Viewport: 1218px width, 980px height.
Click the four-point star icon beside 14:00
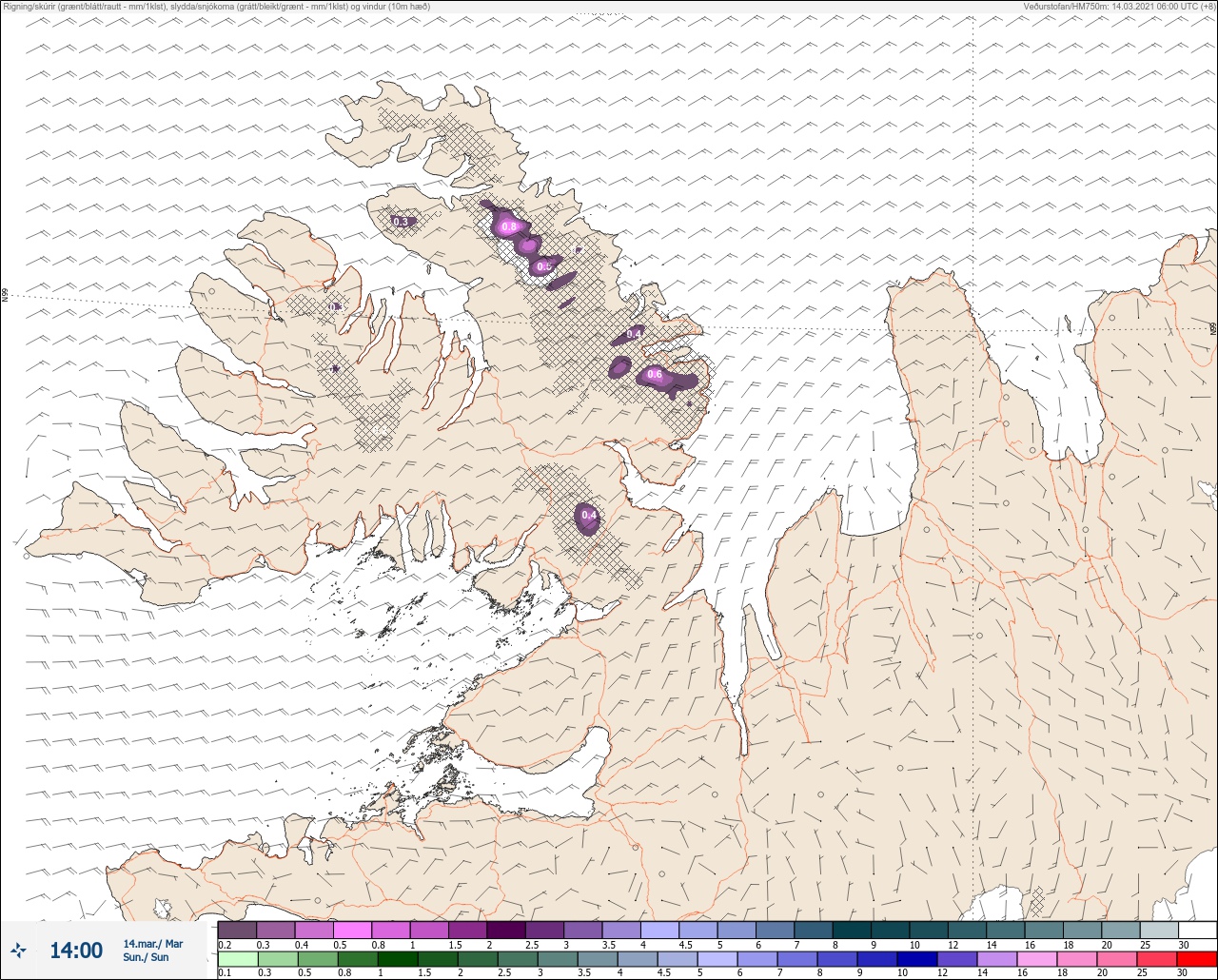click(19, 950)
